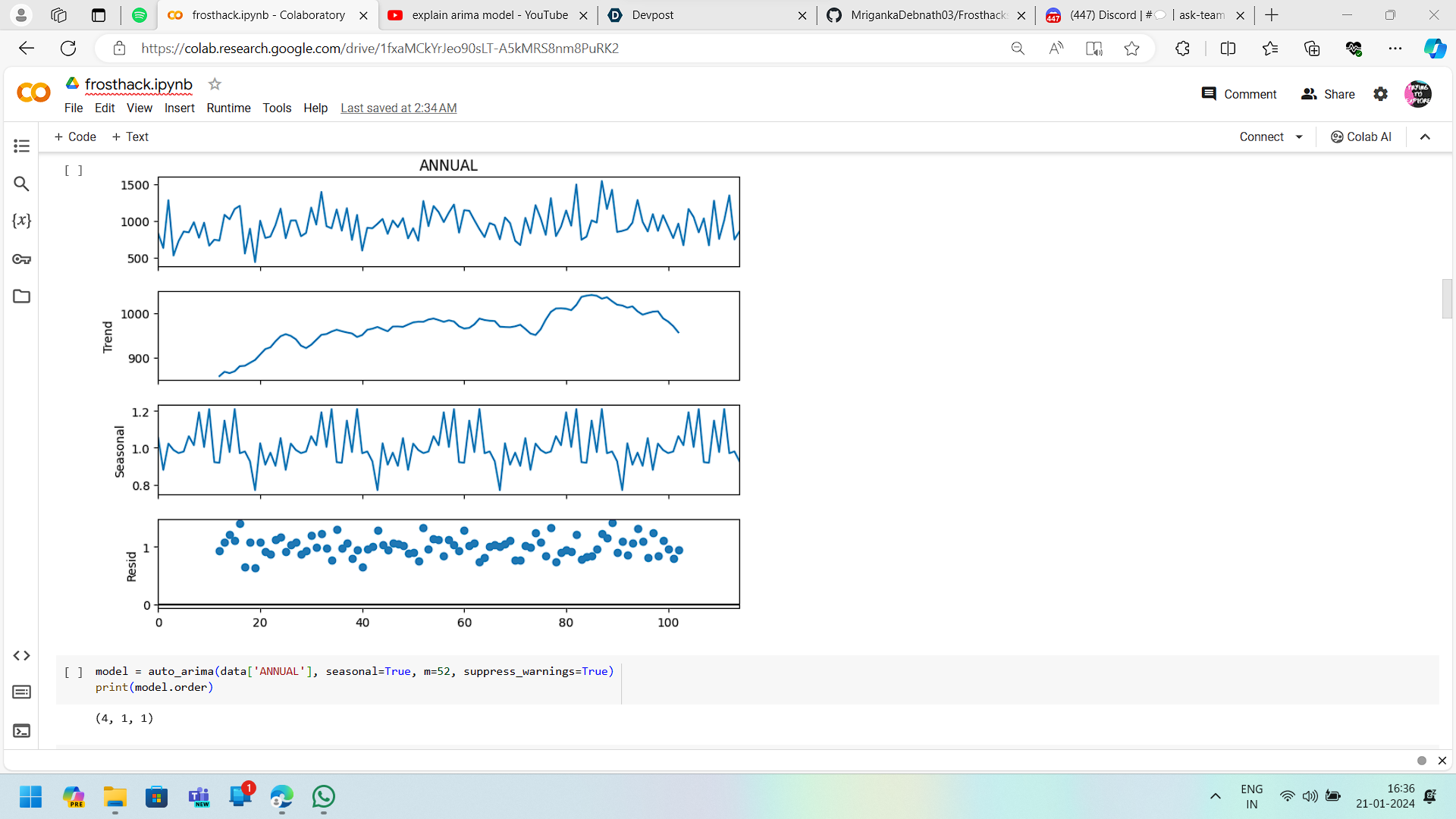
Task: Open the table of contents sidebar icon
Action: coord(21,146)
